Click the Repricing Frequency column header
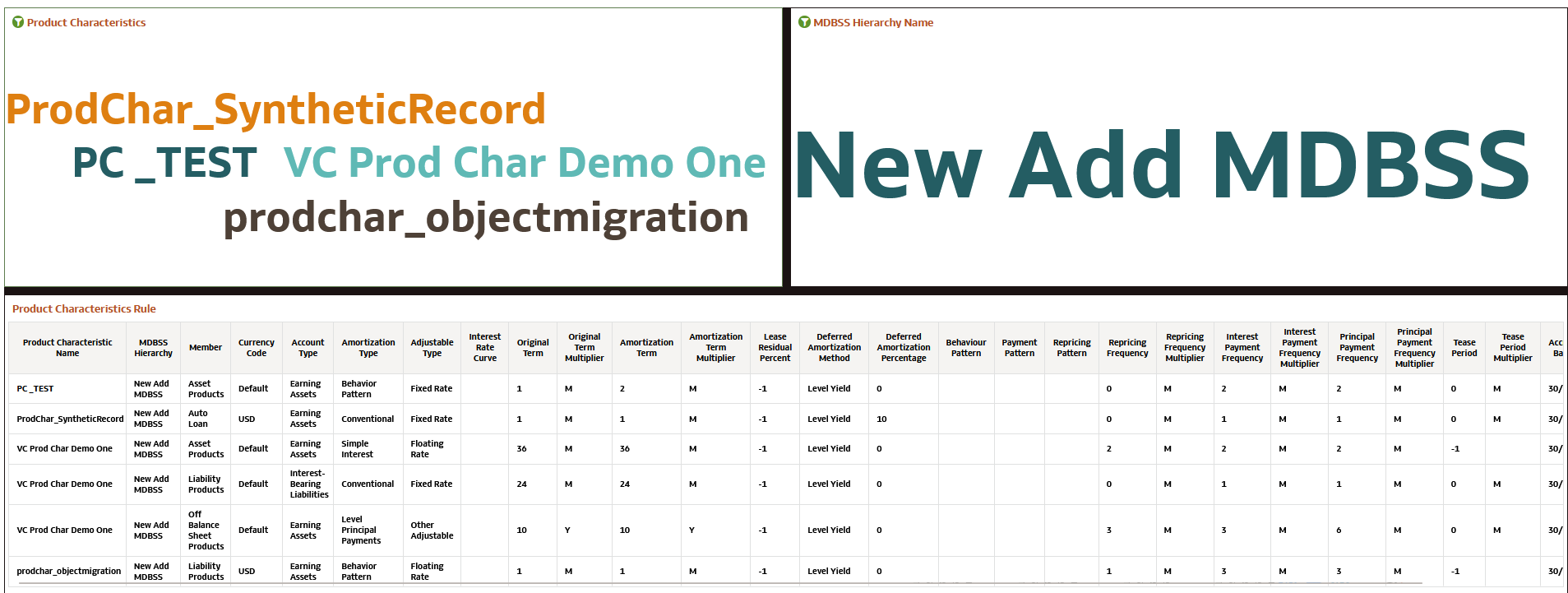Viewport: 1568px width, 593px height. pos(1127,348)
